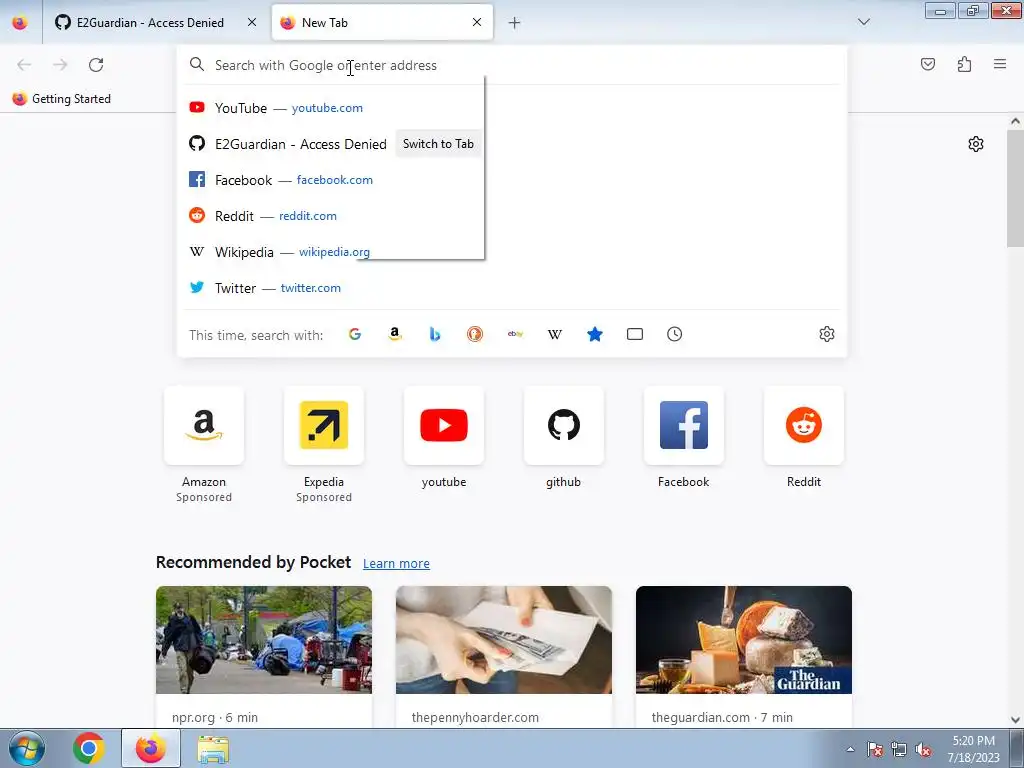
Task: Open the Windows Start menu
Action: pyautogui.click(x=26, y=748)
